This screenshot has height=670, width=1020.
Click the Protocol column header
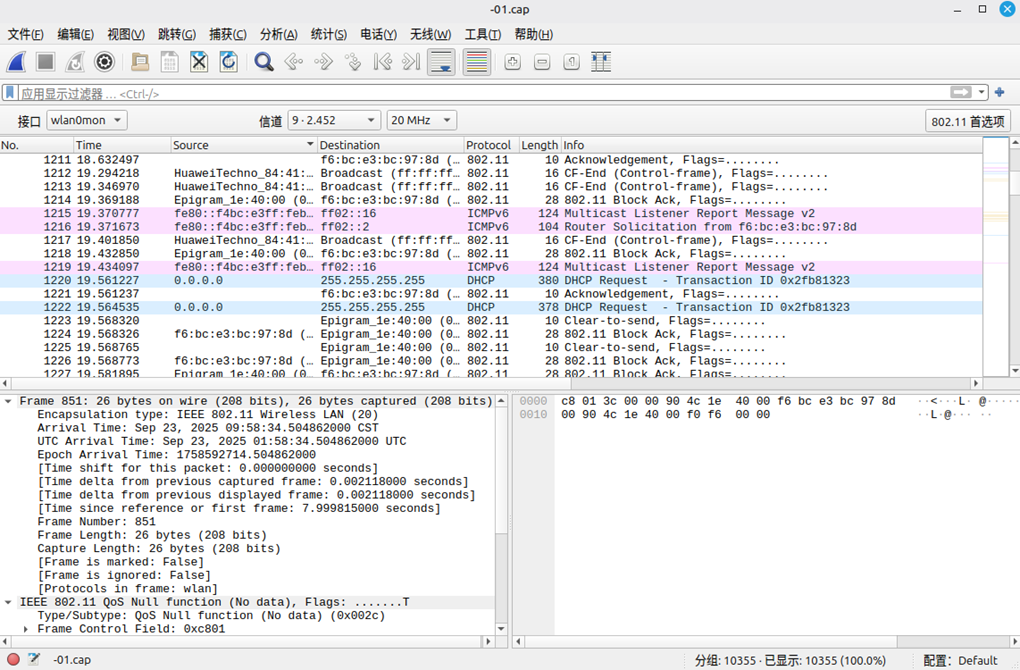point(490,145)
